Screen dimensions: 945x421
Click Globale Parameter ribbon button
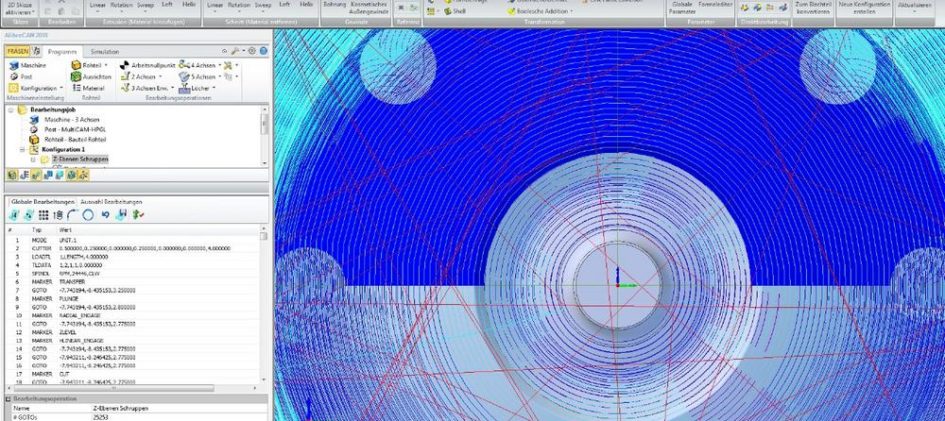click(x=682, y=7)
